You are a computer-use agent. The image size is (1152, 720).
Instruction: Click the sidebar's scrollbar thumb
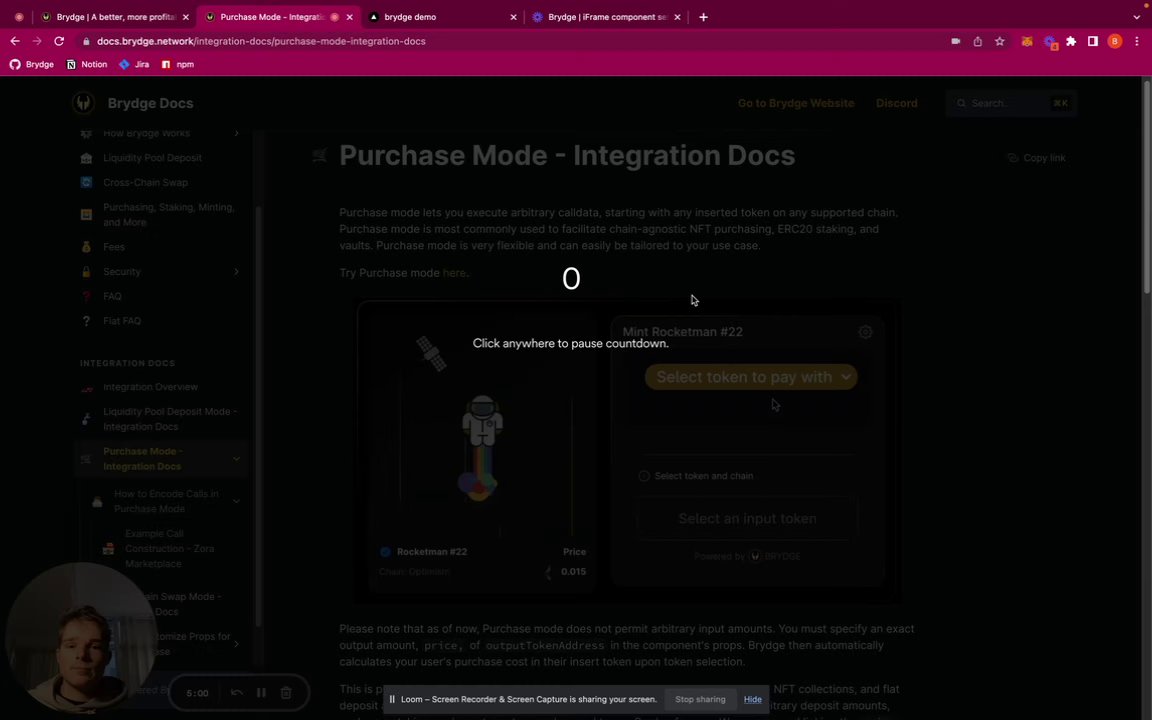coord(258,417)
